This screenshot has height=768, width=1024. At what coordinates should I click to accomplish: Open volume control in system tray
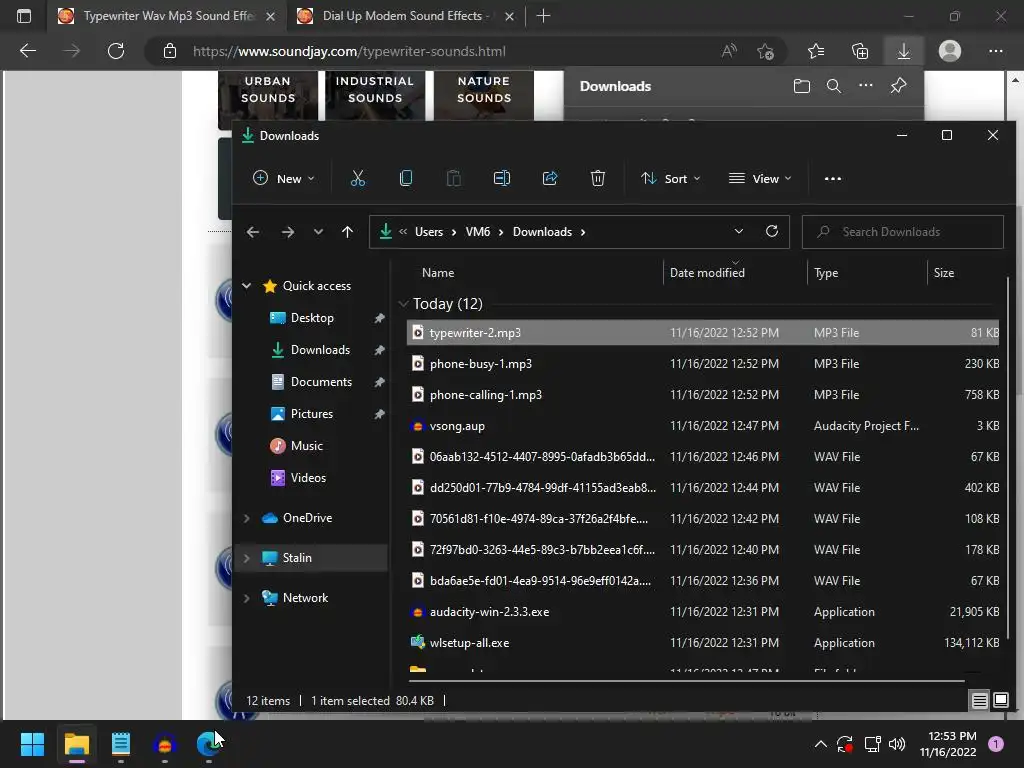(x=897, y=744)
